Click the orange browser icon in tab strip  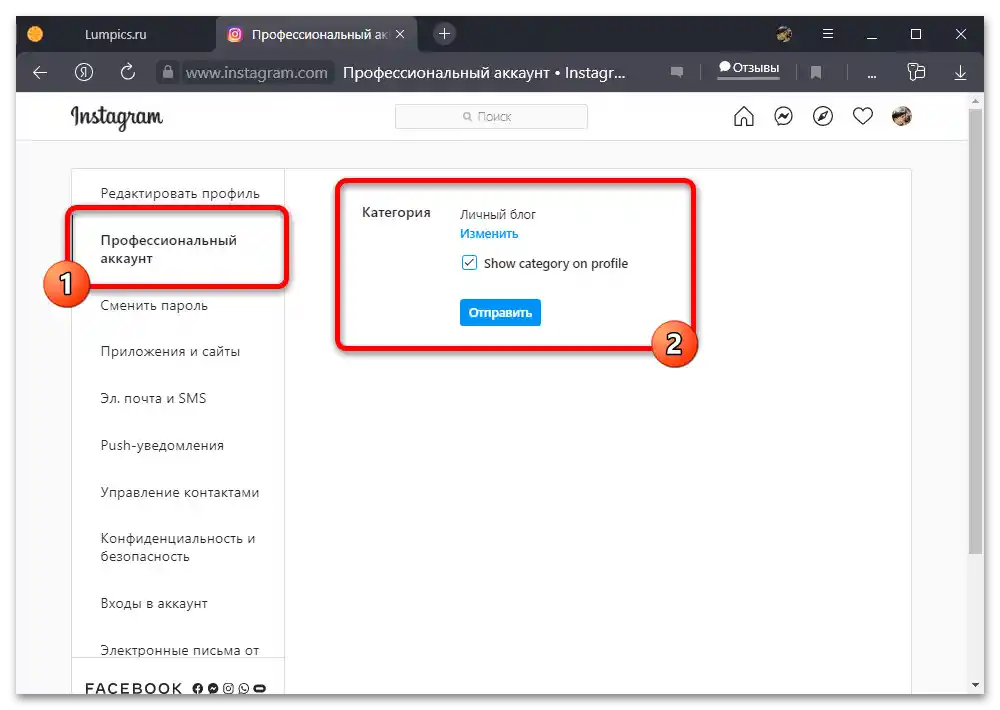pyautogui.click(x=35, y=34)
